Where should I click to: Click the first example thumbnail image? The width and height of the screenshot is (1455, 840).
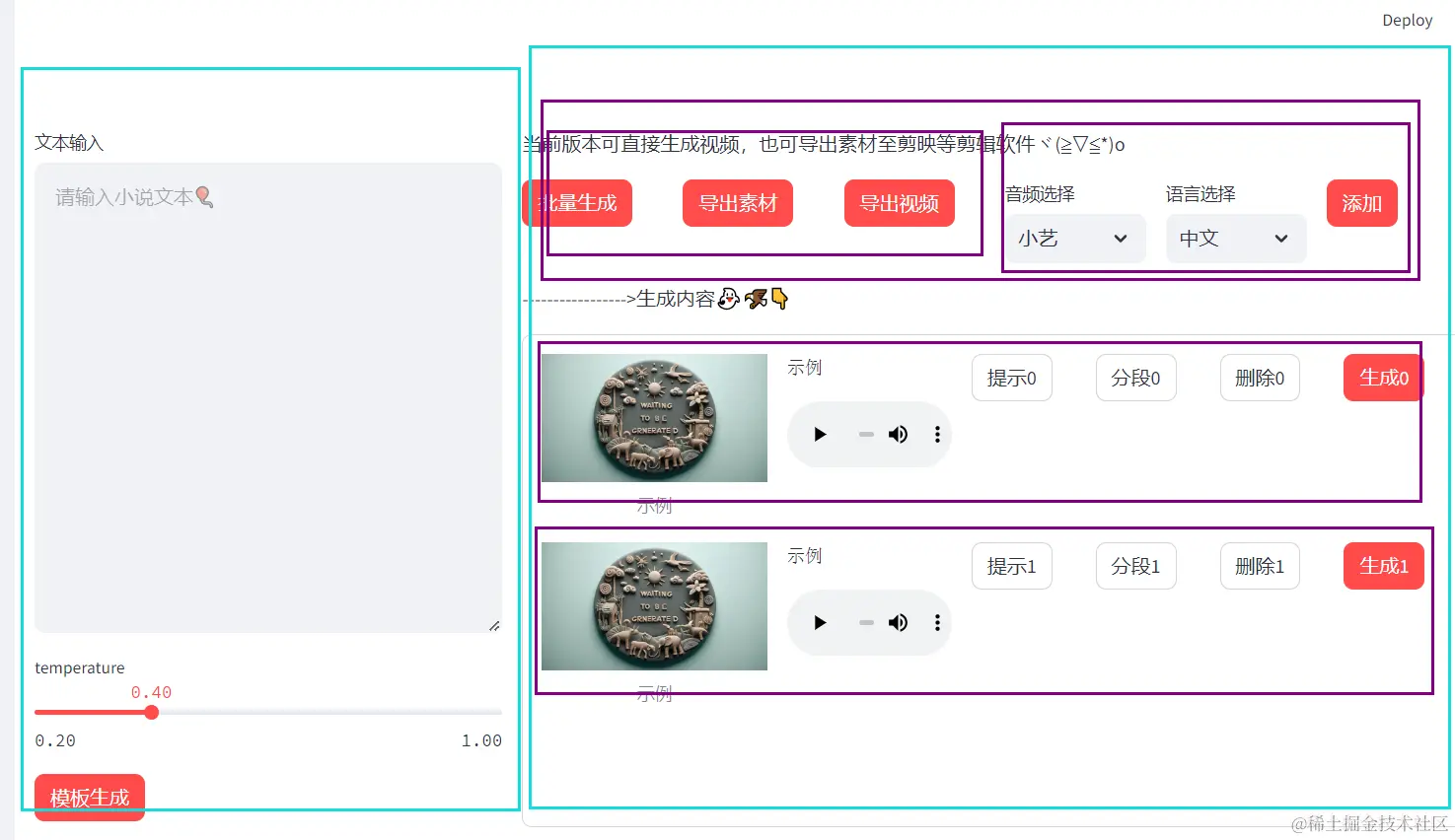tap(653, 417)
